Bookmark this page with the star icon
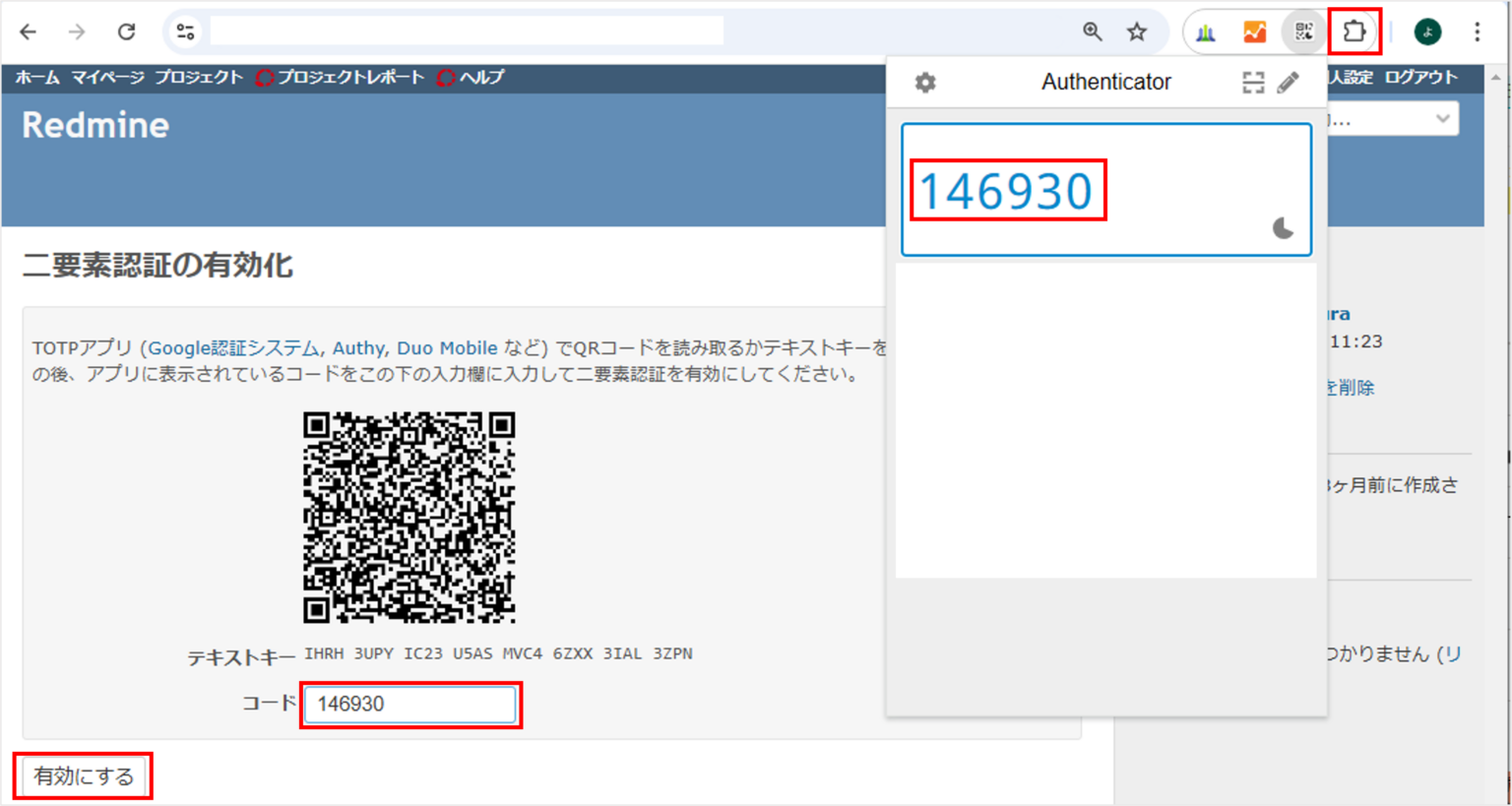Image resolution: width=1512 pixels, height=806 pixels. 1137,31
